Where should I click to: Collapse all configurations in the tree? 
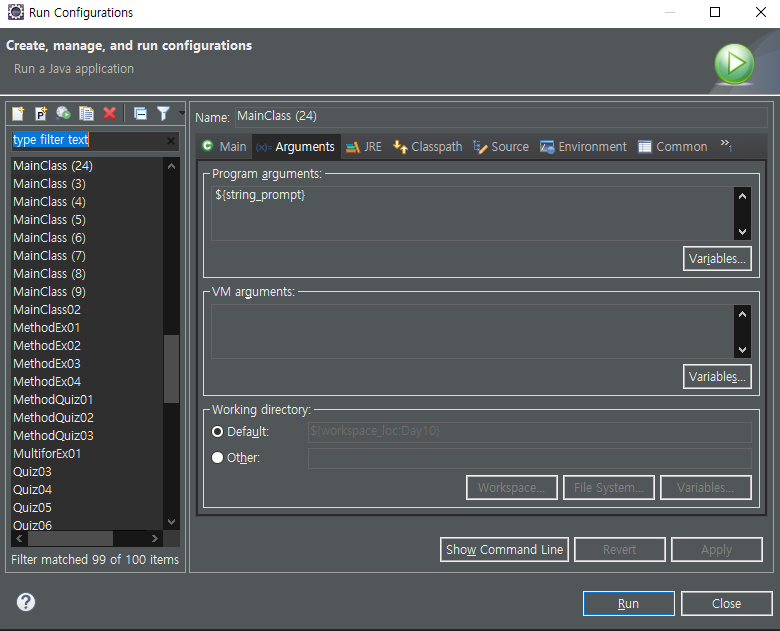point(140,114)
